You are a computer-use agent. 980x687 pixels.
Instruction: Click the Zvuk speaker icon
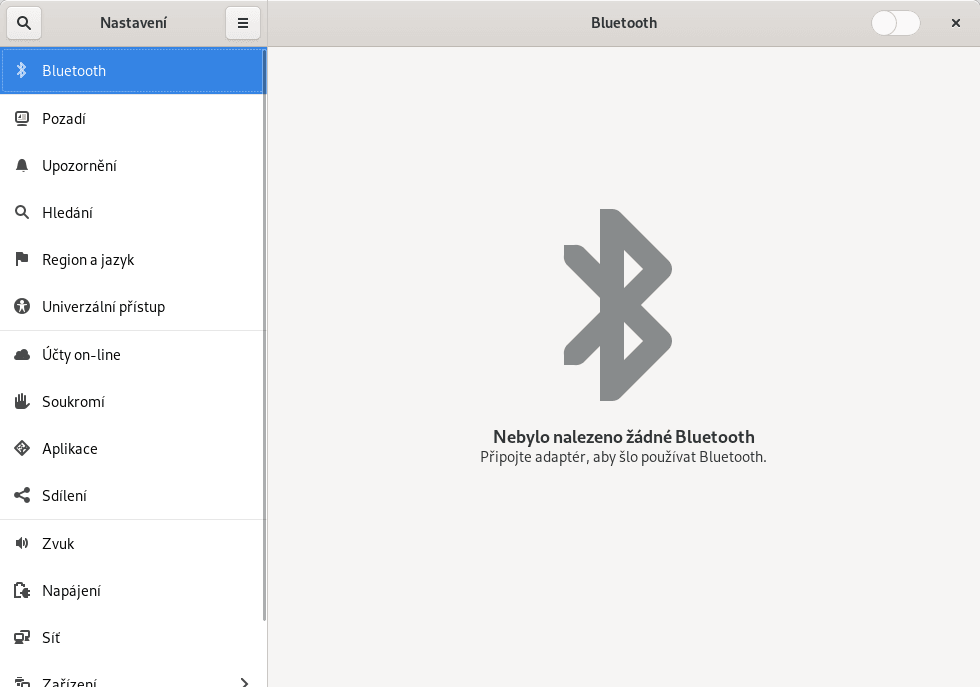pos(22,543)
